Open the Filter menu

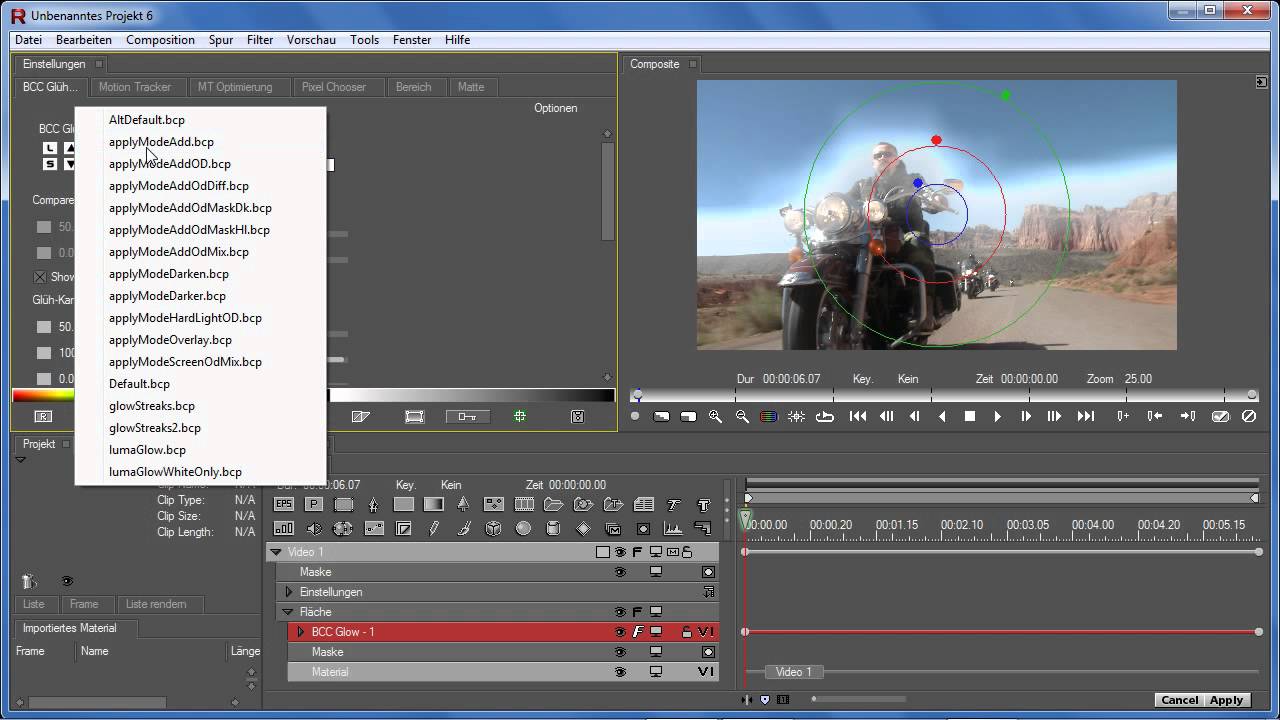(x=260, y=40)
